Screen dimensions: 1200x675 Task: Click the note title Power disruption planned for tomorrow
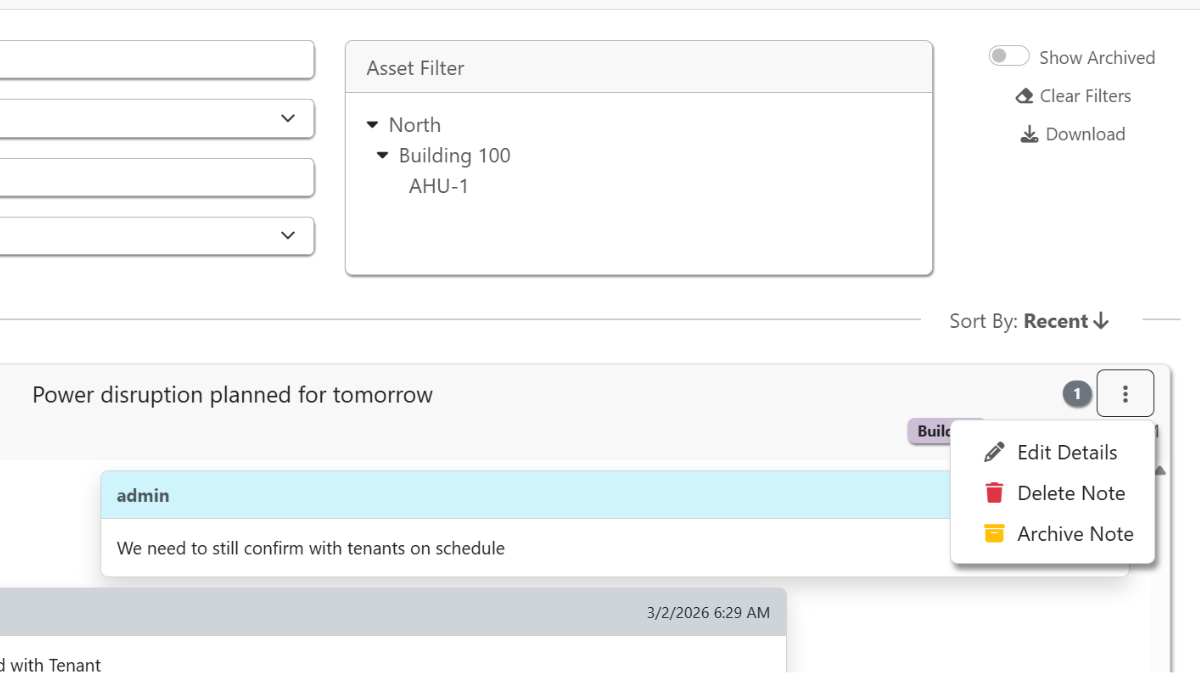[232, 395]
